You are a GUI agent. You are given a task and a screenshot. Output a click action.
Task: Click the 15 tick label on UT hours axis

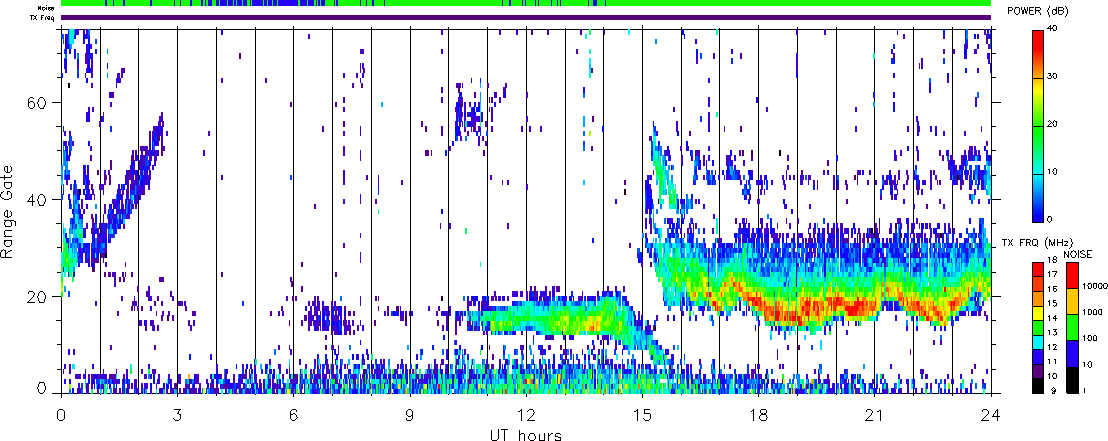pyautogui.click(x=642, y=416)
